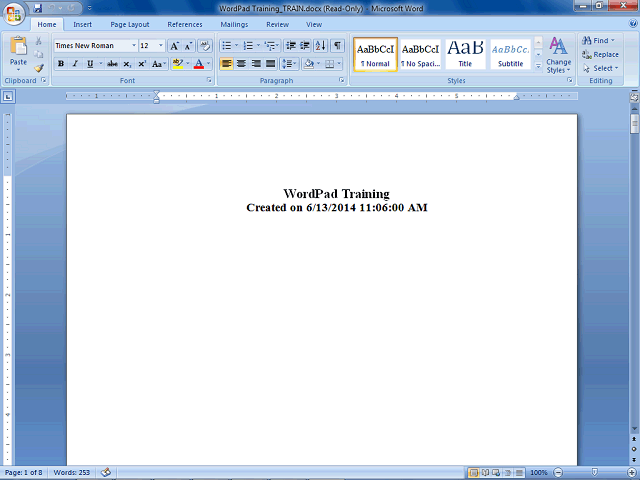Screen dimensions: 640x480
Task: Click the yellow text highlight color
Action: pyautogui.click(x=178, y=64)
